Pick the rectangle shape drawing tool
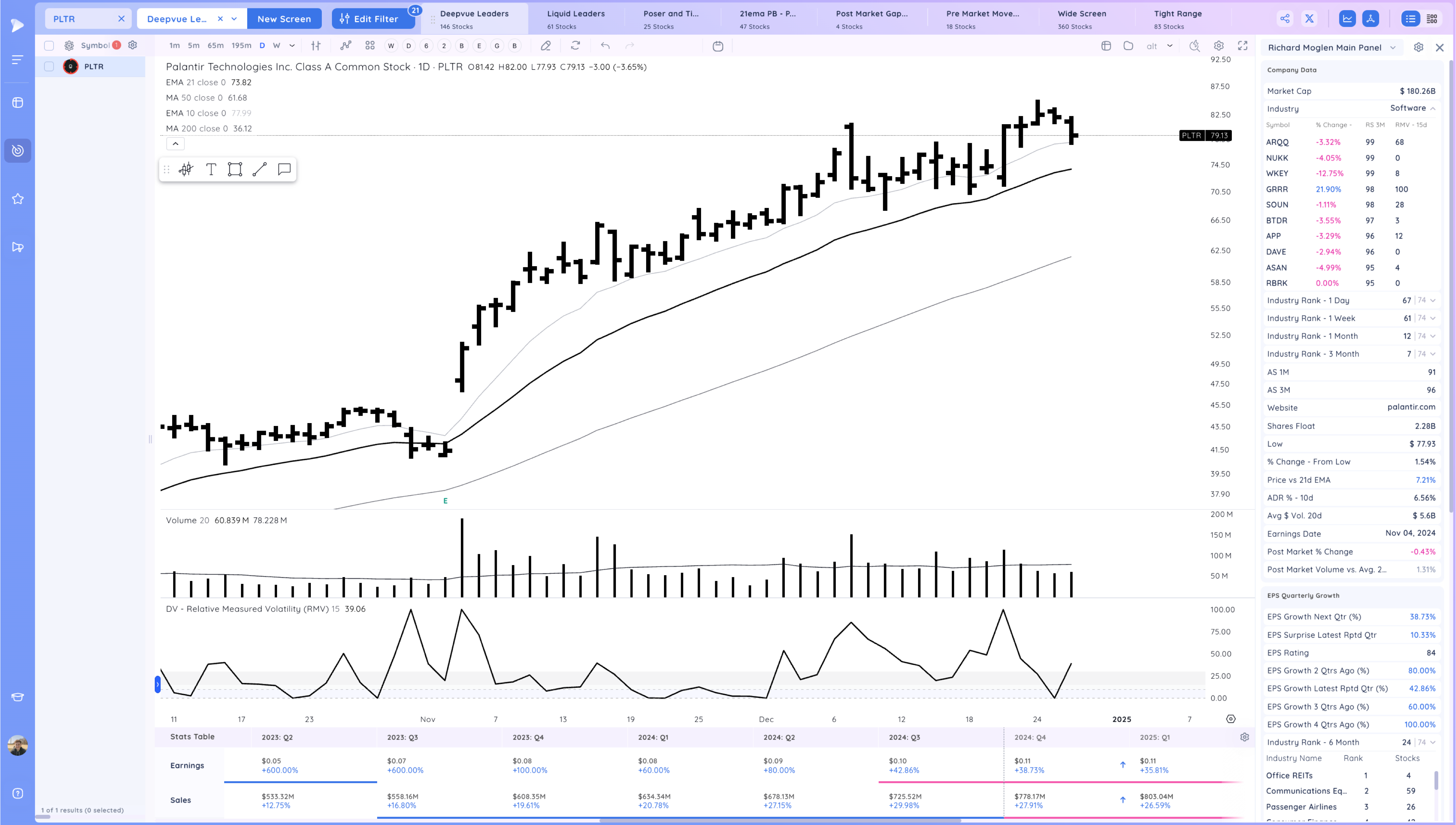 (x=235, y=169)
